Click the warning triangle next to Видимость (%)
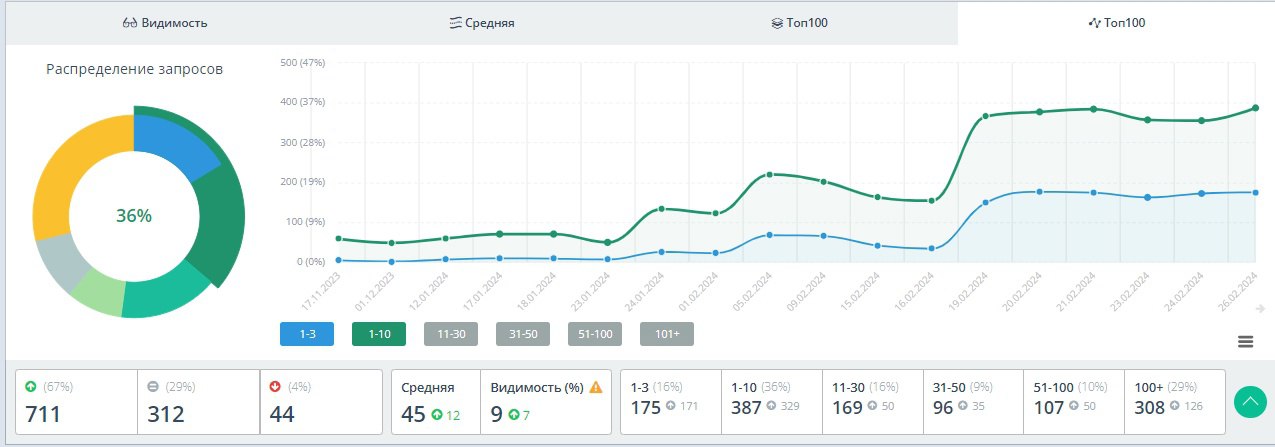Screen dimensions: 1275x447 [x=596, y=387]
